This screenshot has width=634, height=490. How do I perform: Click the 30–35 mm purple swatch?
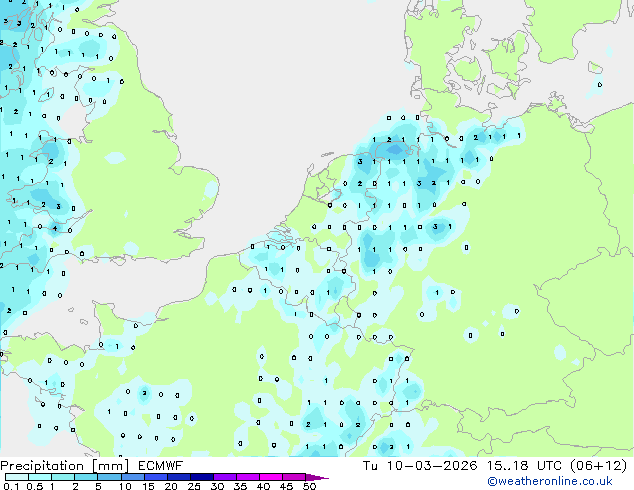click(x=225, y=477)
